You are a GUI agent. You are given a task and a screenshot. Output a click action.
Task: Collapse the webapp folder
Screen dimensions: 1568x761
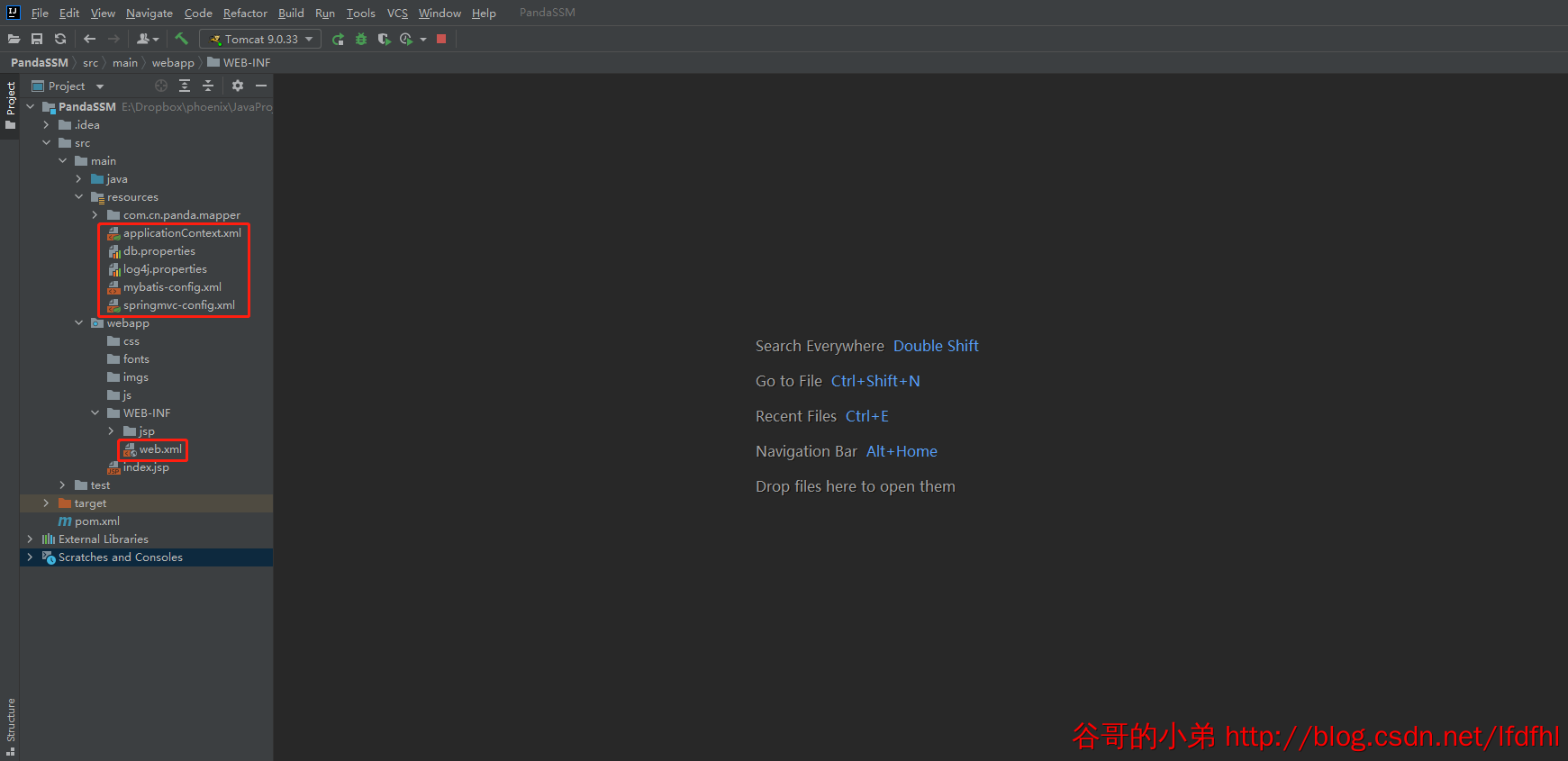click(79, 322)
